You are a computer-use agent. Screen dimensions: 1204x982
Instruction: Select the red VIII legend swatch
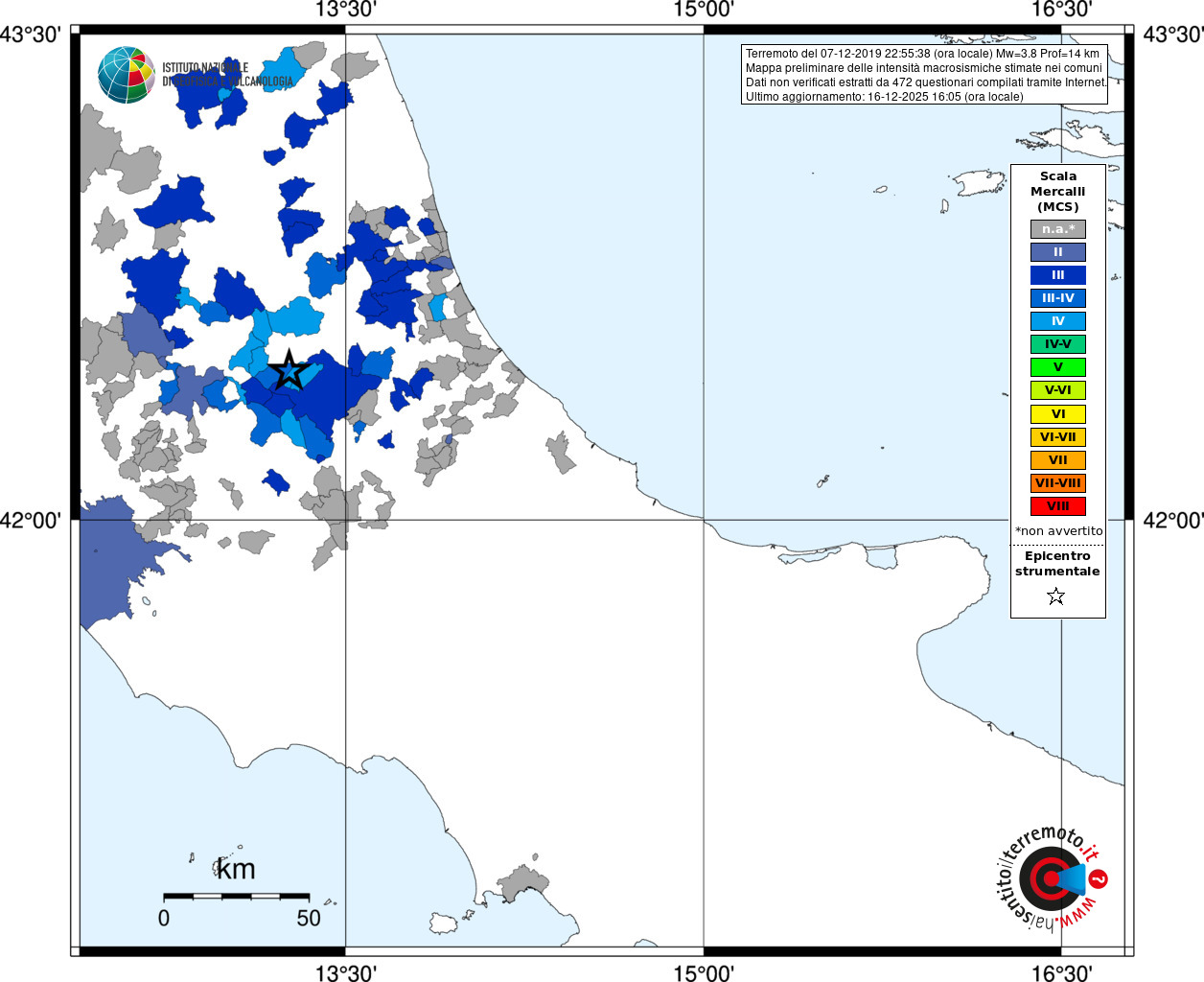[x=1058, y=506]
